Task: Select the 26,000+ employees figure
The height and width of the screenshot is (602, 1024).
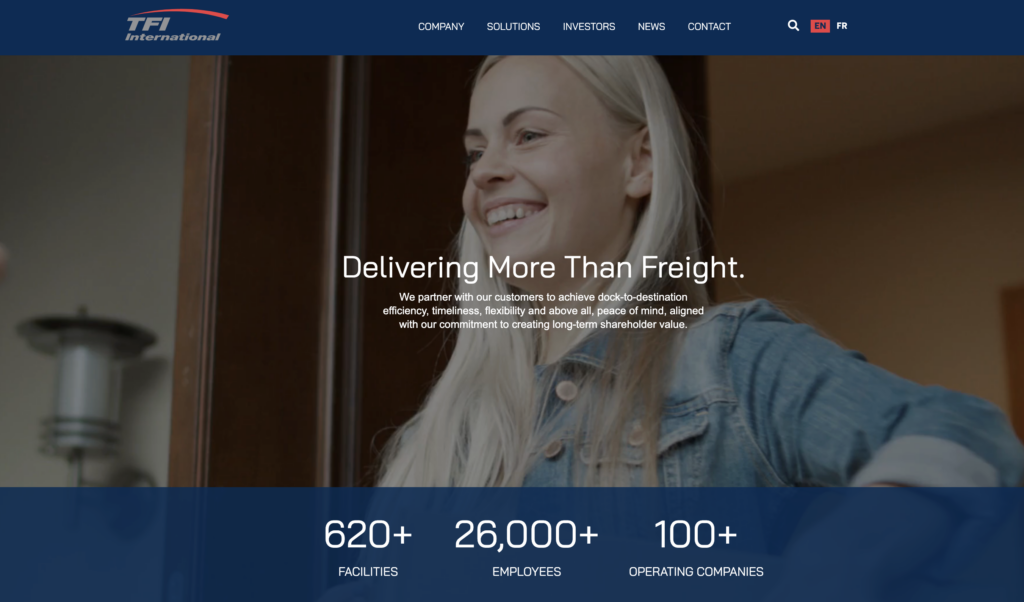Action: [x=526, y=534]
